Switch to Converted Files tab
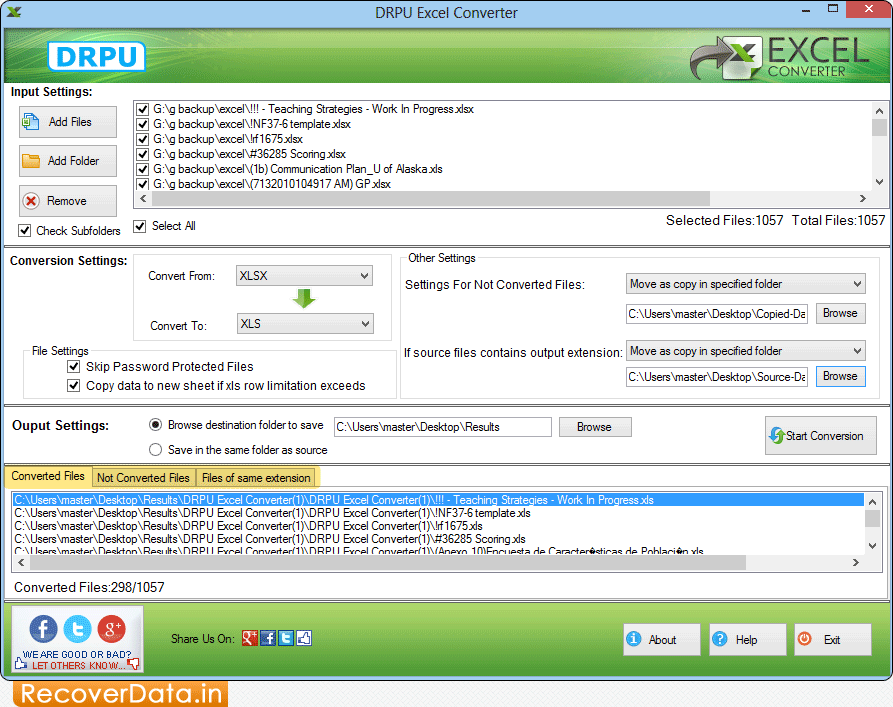The width and height of the screenshot is (893, 707). [48, 476]
